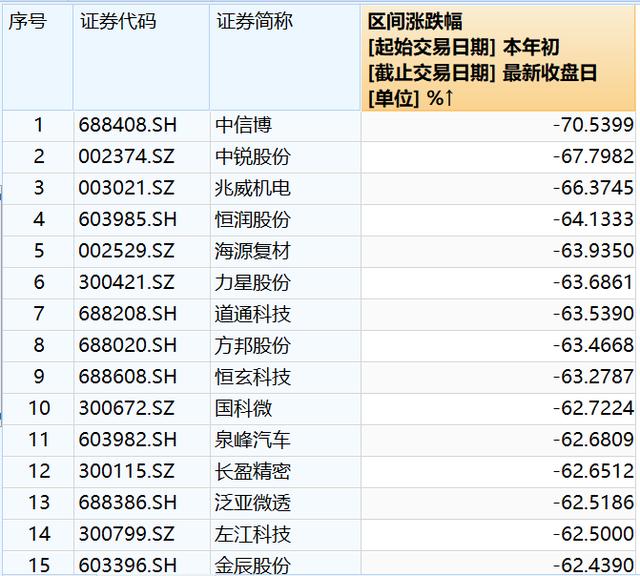Screen dimensions: 640x576
Task: Select the 兆威机电 name cell
Action: click(x=286, y=188)
